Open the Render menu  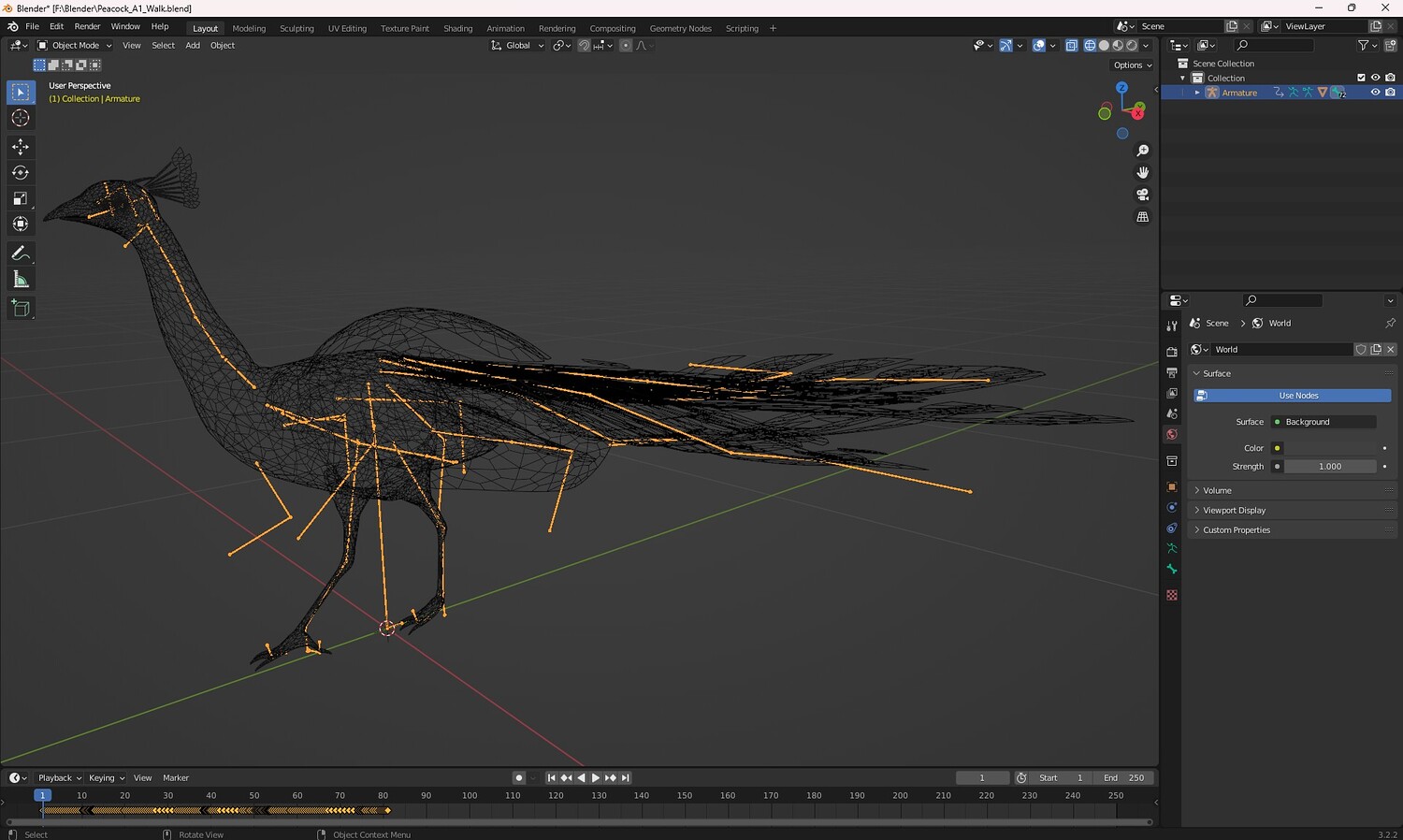(x=87, y=26)
